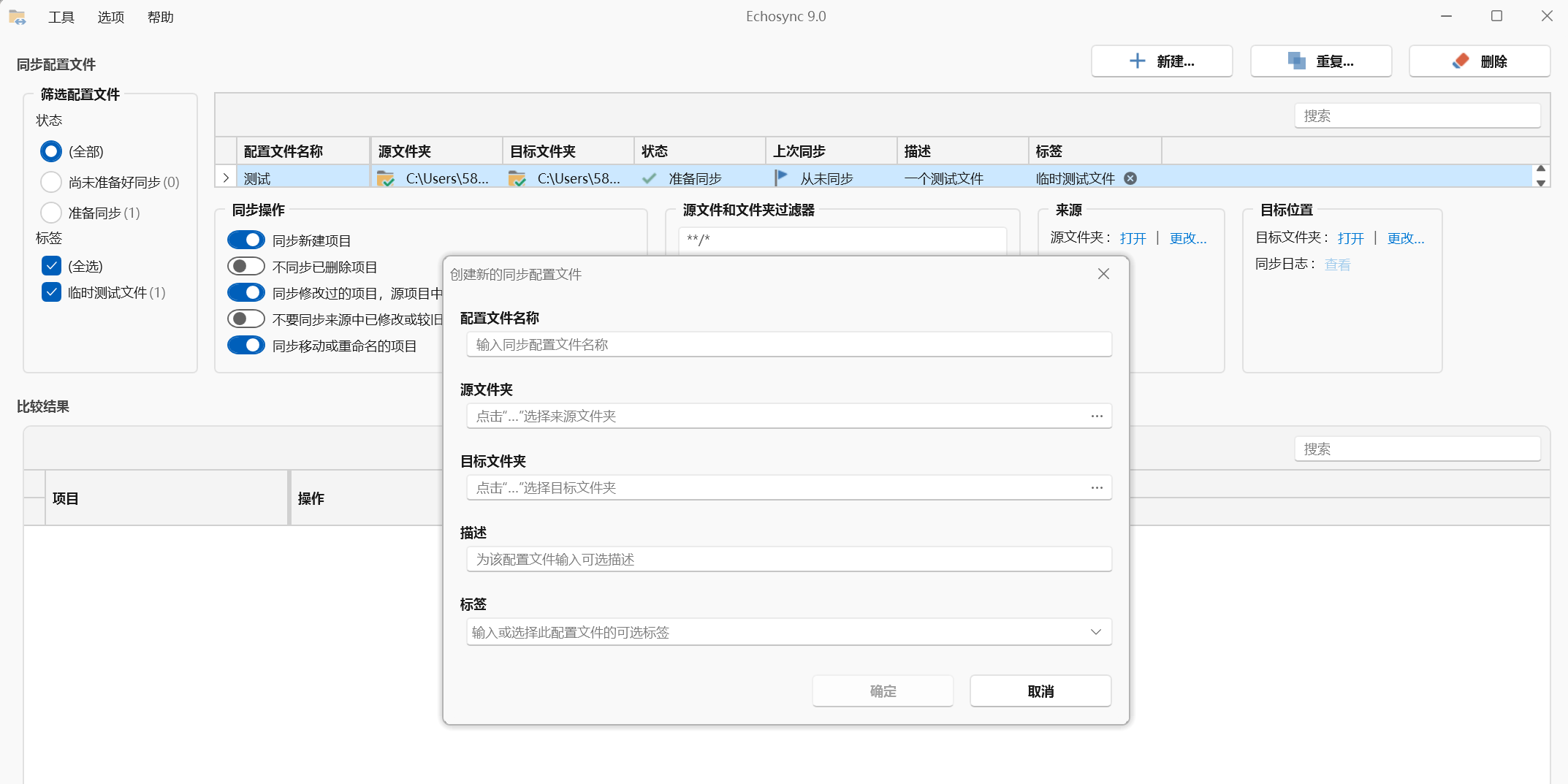The width and height of the screenshot is (1568, 784).
Task: Select 尚未准备好同步 radio button
Action: point(51,182)
